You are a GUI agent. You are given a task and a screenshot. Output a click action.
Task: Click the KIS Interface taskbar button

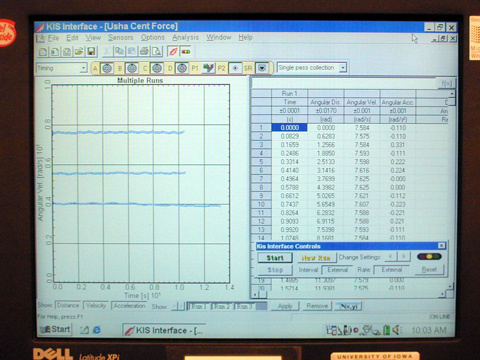pos(164,330)
